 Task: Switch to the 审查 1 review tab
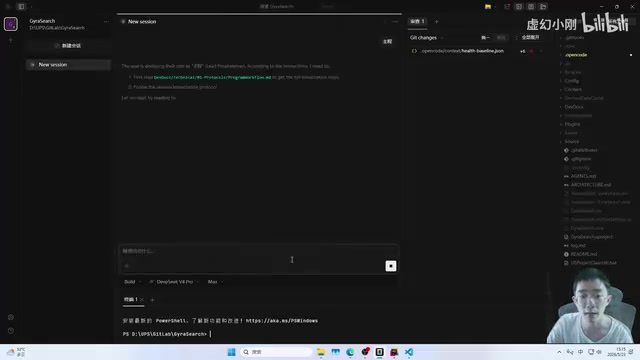click(417, 22)
